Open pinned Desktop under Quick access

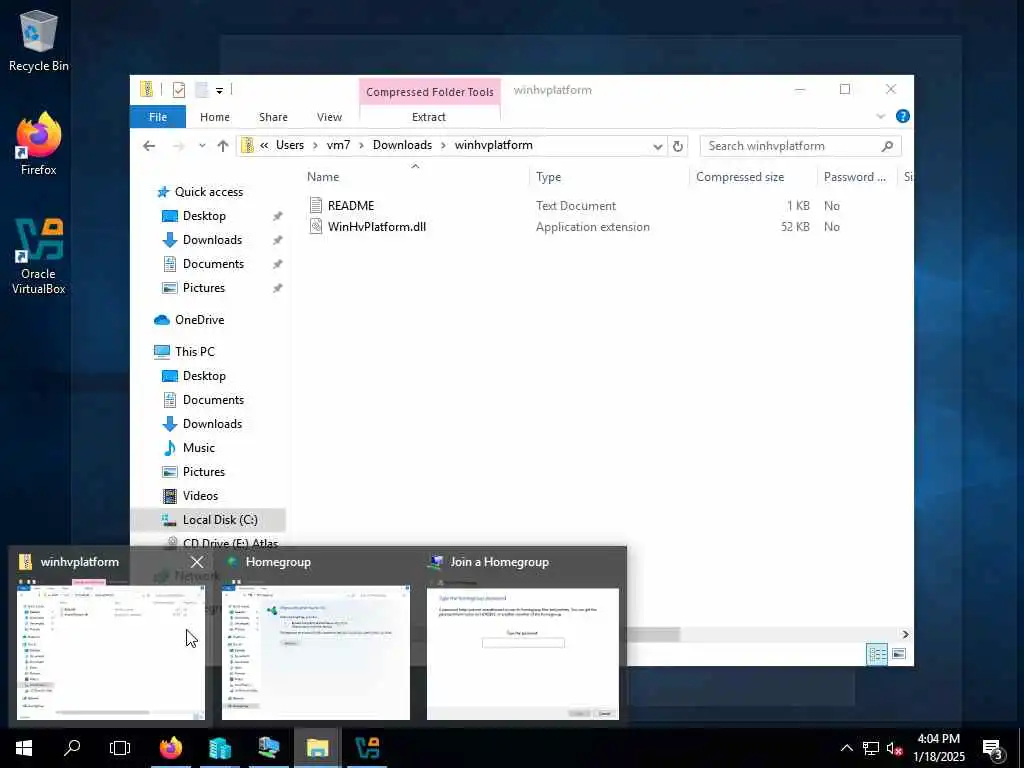(204, 216)
